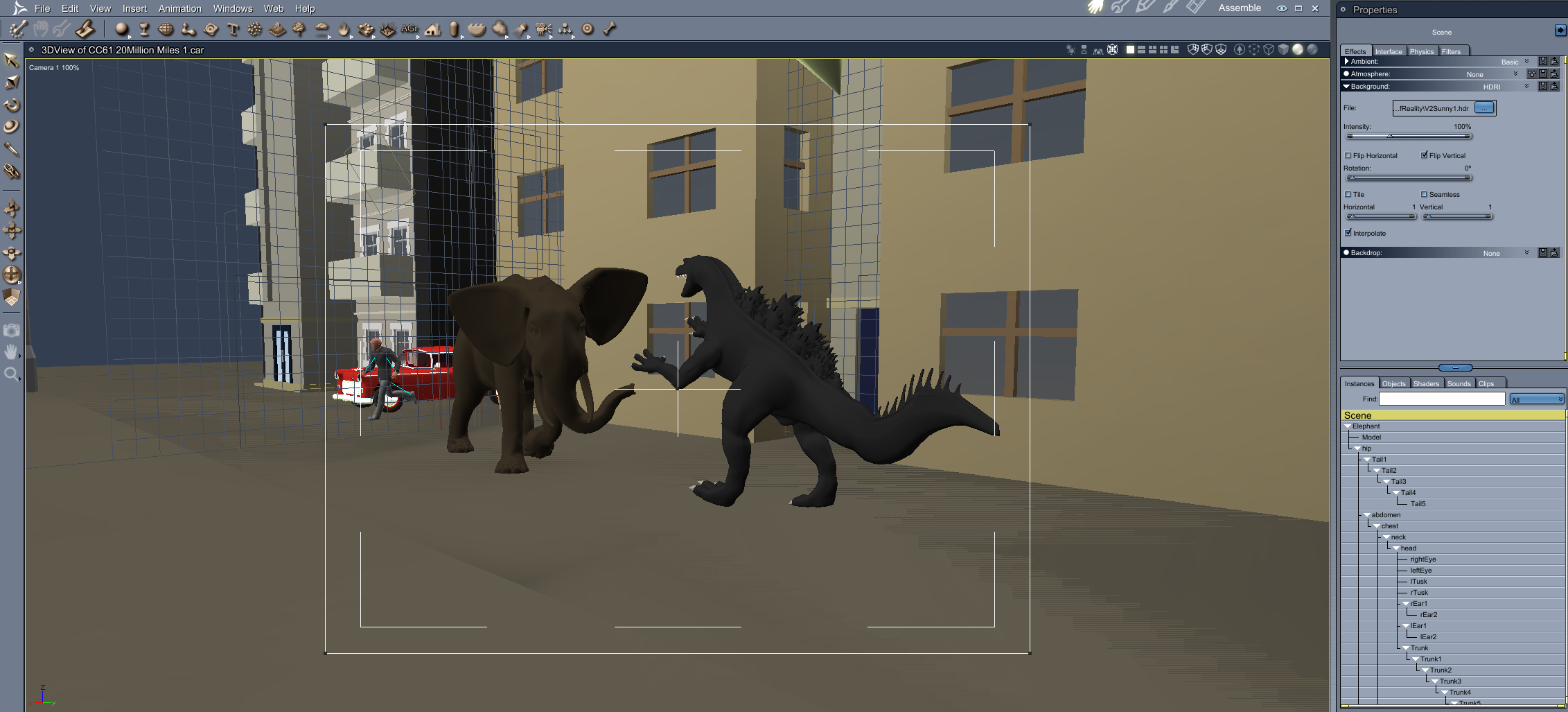Viewport: 1568px width, 712px height.
Task: Click the working box floor-plane tool
Action: click(11, 297)
